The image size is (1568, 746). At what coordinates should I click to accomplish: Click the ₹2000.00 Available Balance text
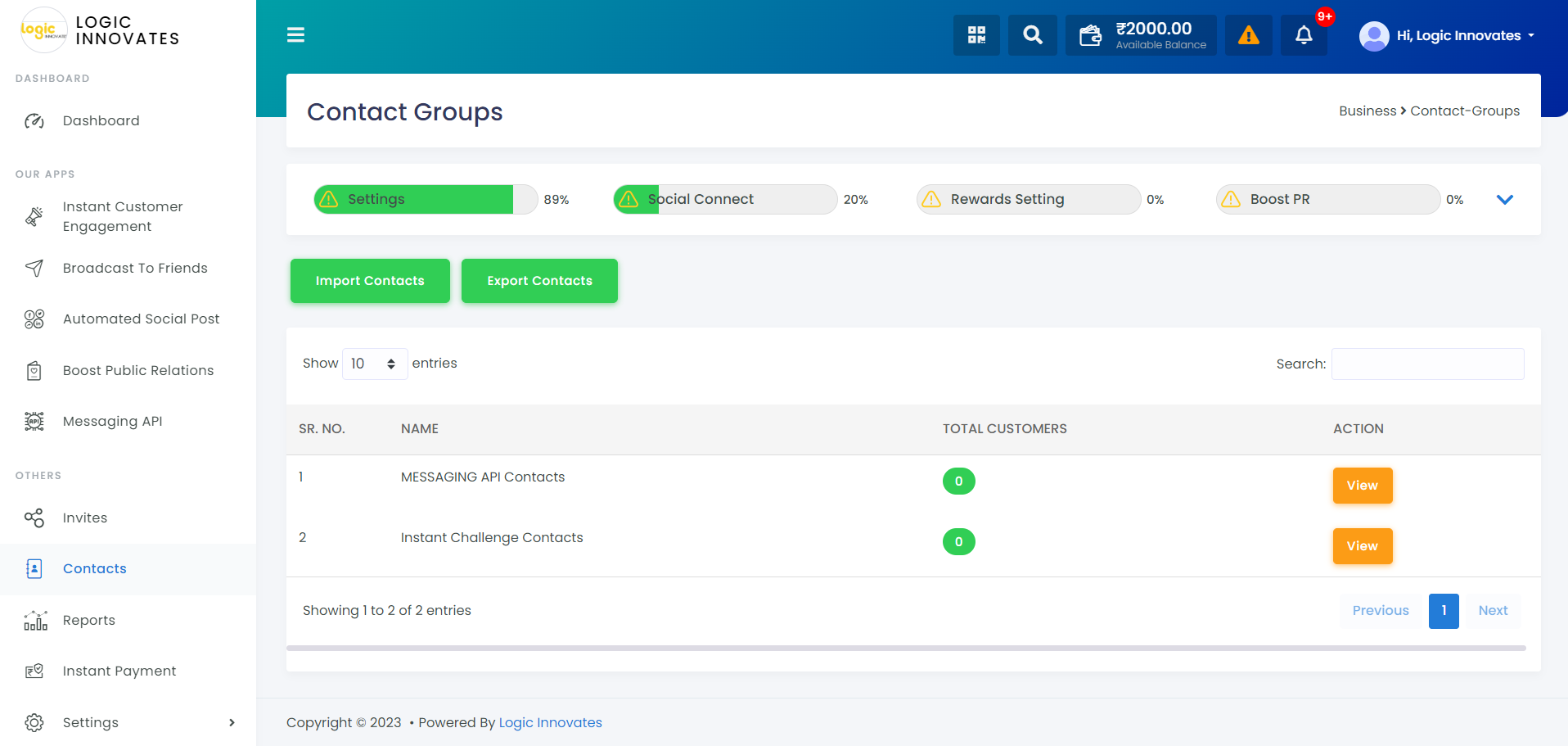pos(1161,35)
